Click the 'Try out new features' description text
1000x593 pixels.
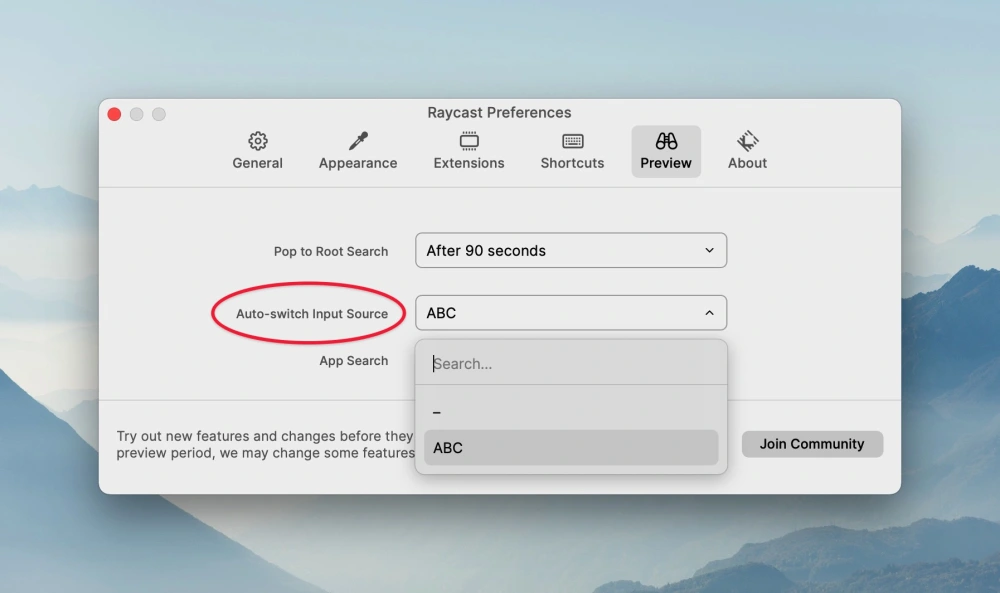pyautogui.click(x=265, y=444)
